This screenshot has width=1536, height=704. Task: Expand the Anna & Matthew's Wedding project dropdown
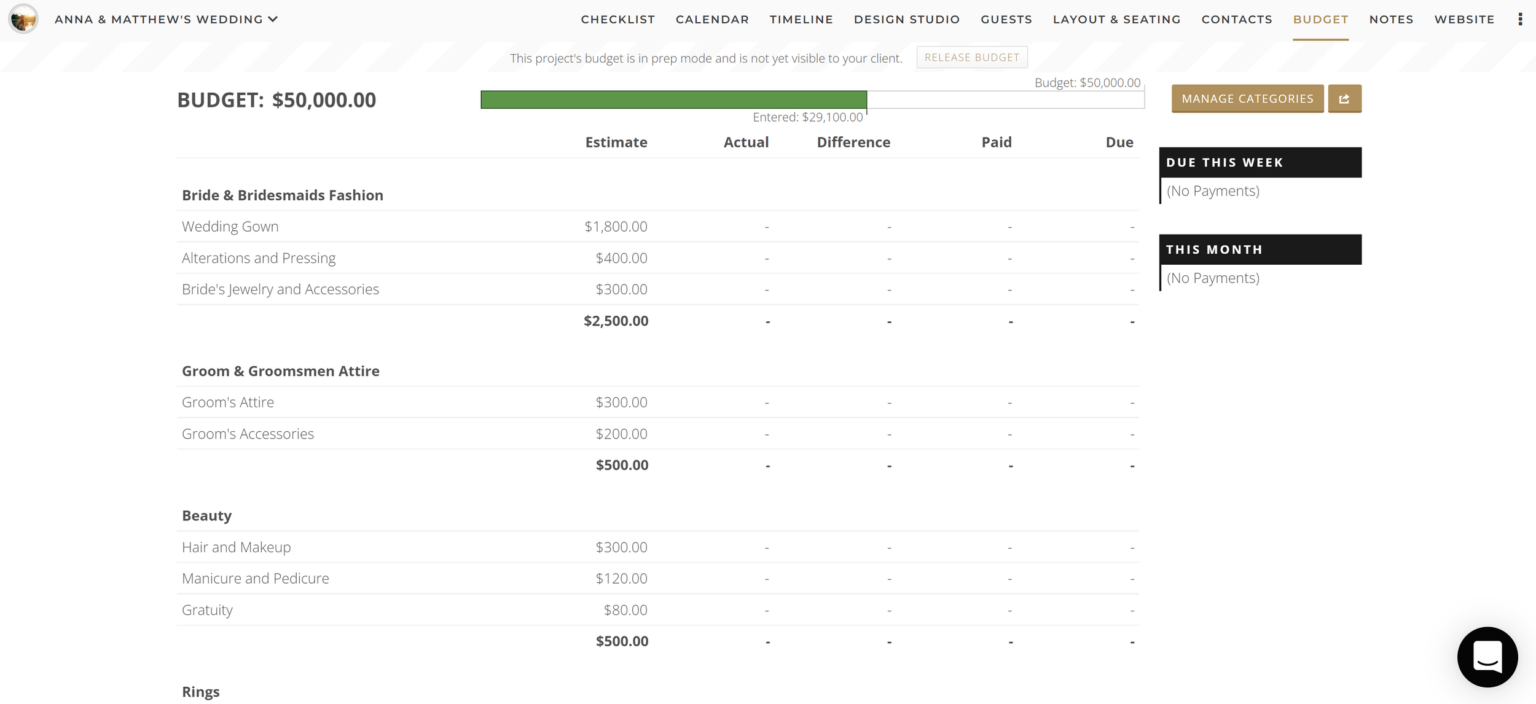tap(165, 18)
